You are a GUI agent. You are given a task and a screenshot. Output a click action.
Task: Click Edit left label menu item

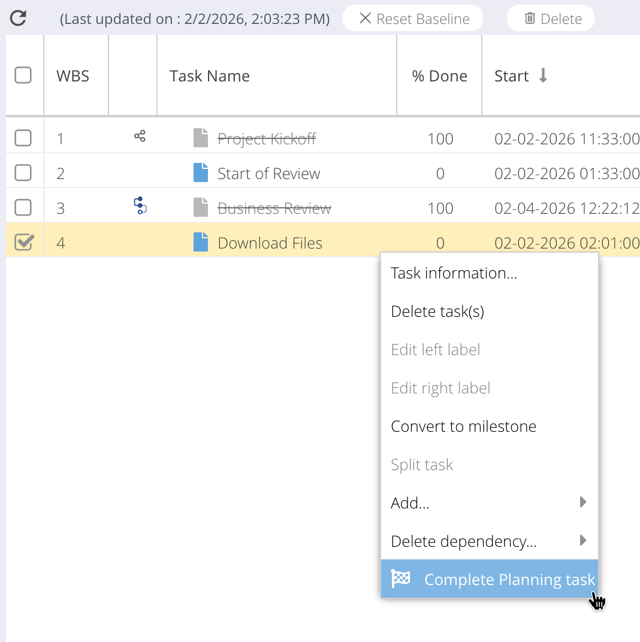pos(489,350)
